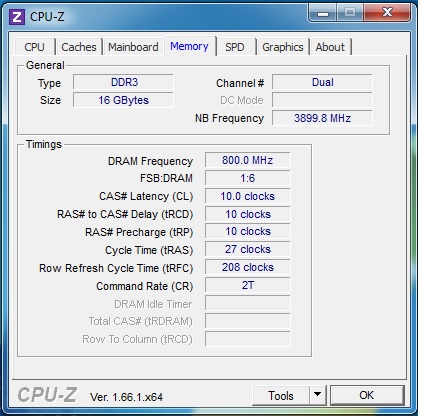
Task: Go to the SPD tab
Action: 235,47
